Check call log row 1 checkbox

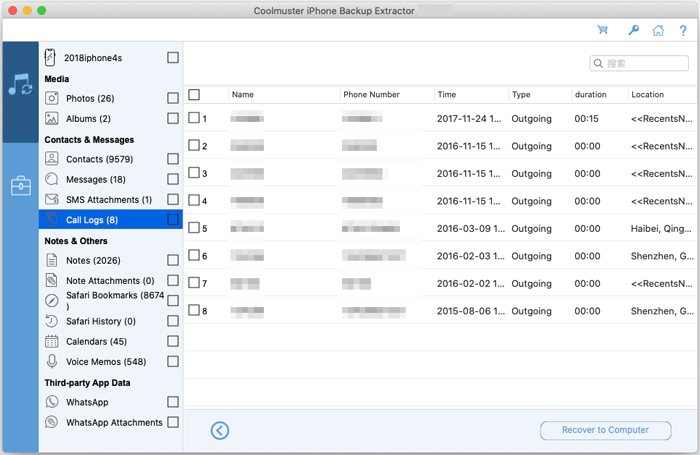coord(194,117)
